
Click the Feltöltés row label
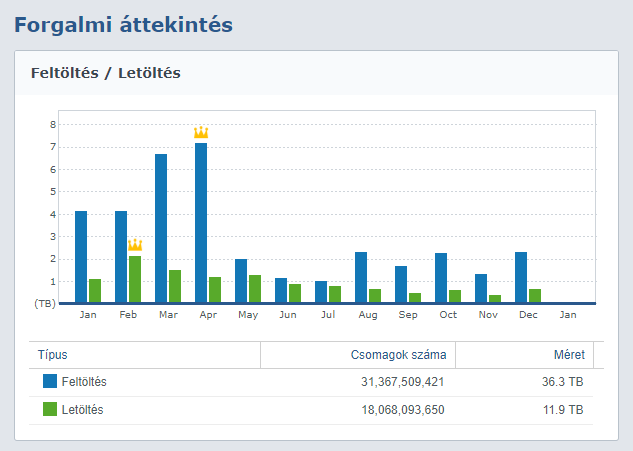coord(84,382)
